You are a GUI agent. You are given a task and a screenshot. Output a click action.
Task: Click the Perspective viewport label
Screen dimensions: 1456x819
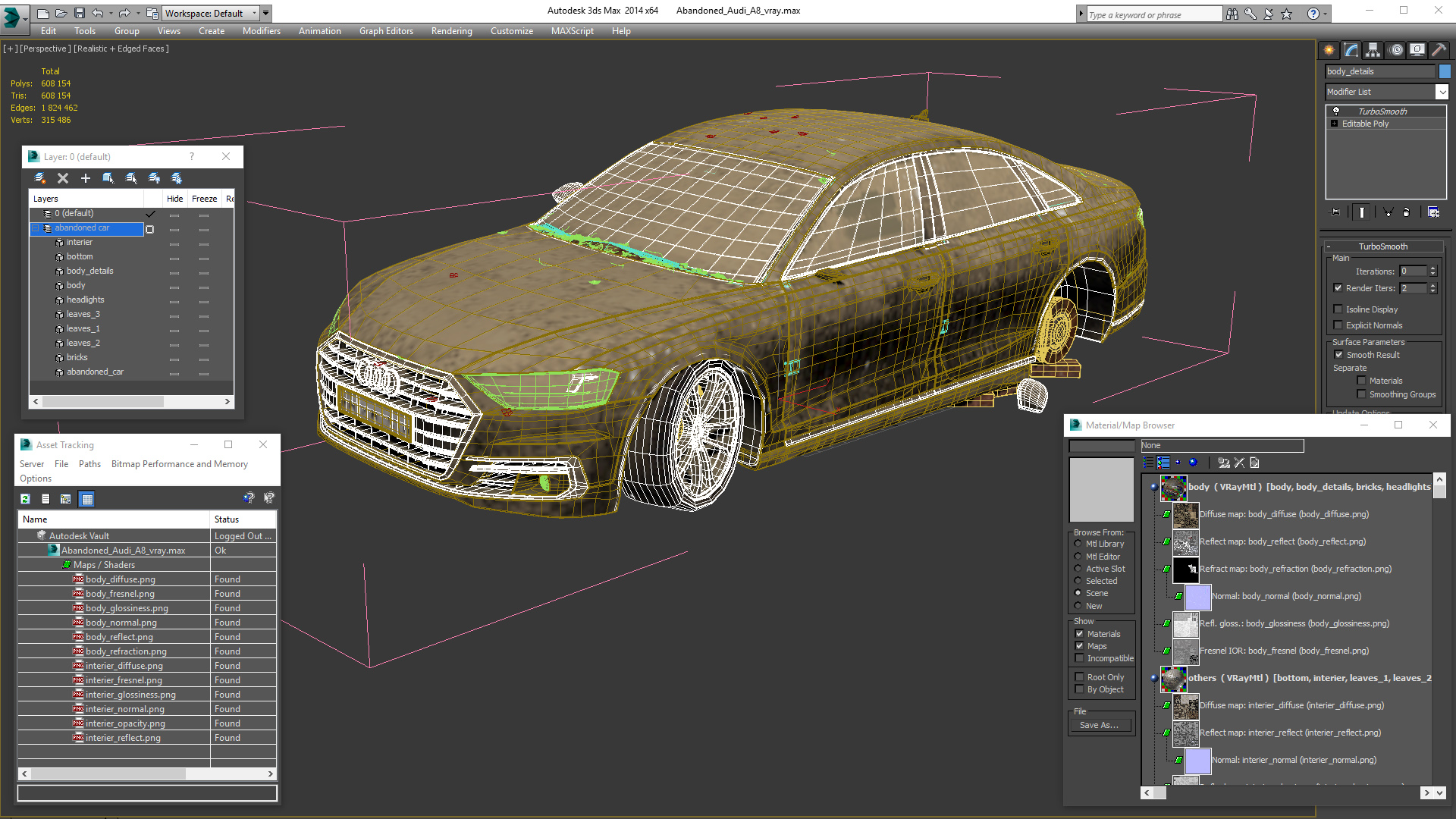tap(45, 49)
